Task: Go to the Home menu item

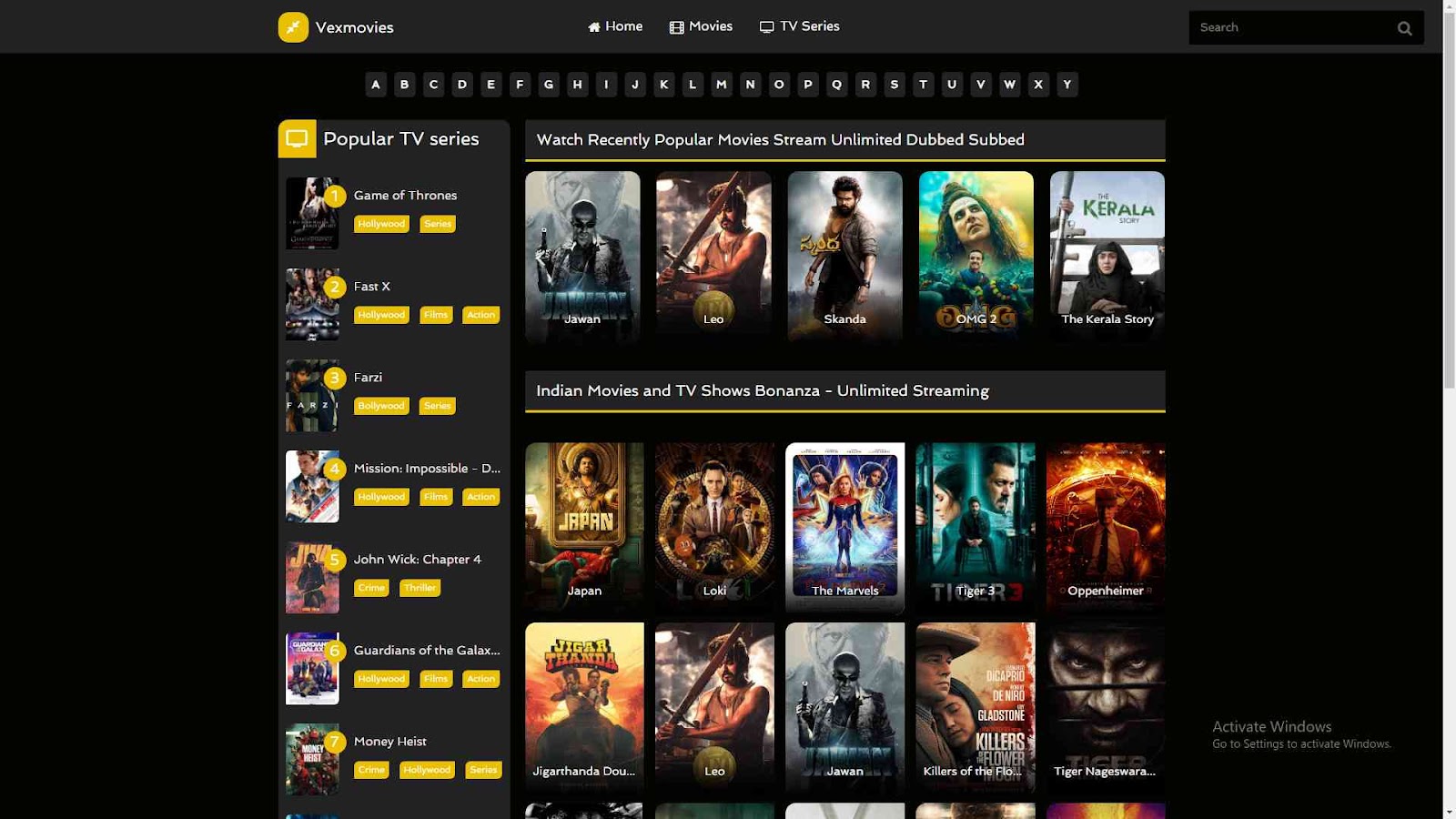Action: 615,26
